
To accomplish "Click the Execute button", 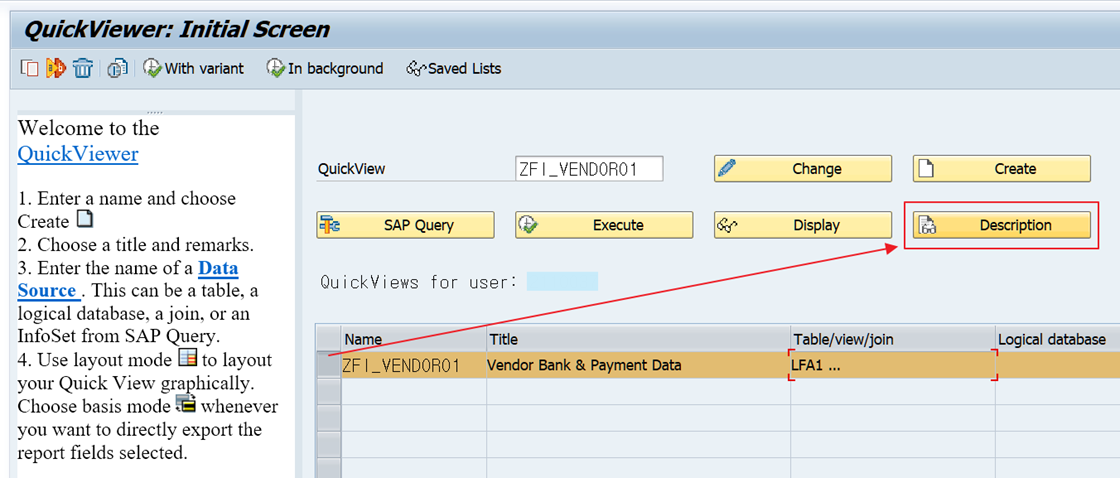I will pos(604,225).
